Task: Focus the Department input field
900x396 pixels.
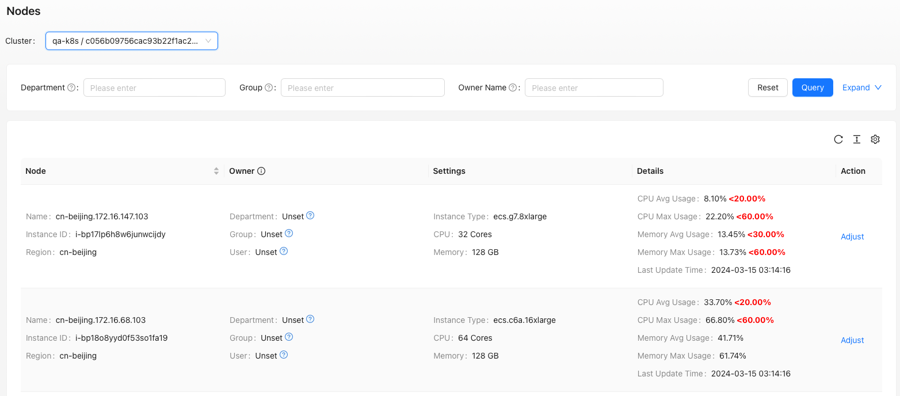Action: (x=154, y=88)
